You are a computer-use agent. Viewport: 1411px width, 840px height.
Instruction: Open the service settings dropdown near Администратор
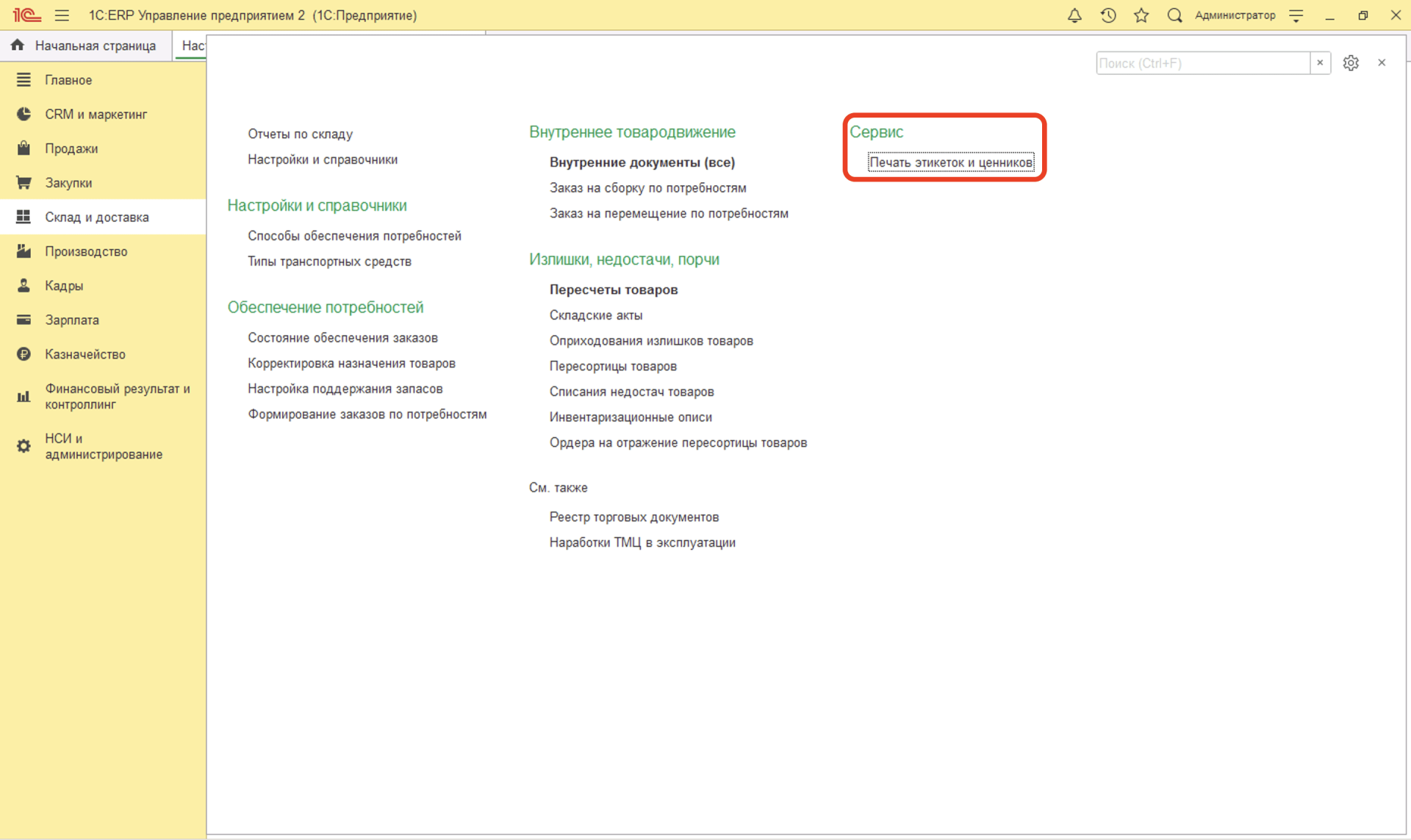1296,15
